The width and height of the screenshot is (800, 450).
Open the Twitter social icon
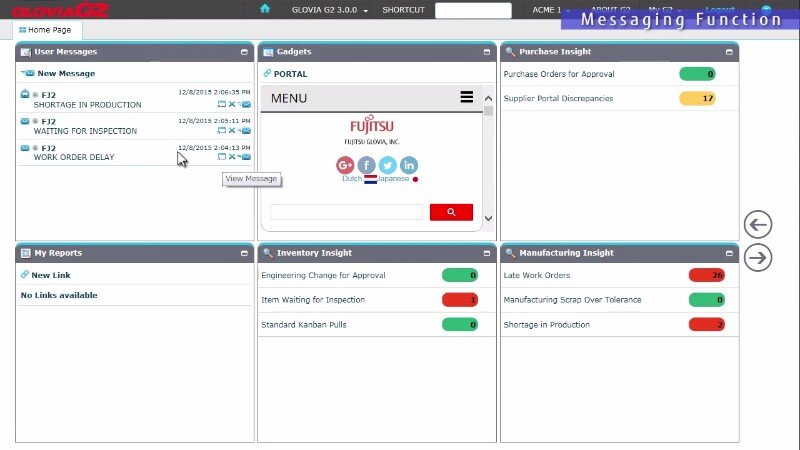pyautogui.click(x=388, y=165)
